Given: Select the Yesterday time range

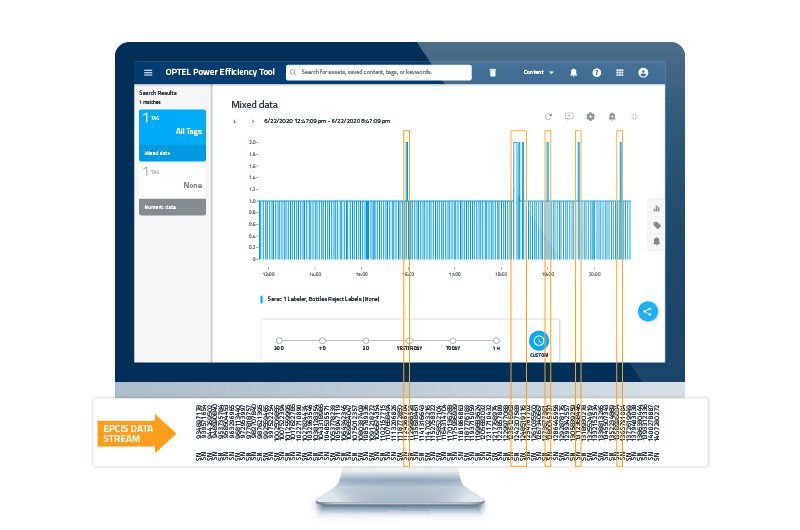Looking at the screenshot, I should [x=409, y=343].
